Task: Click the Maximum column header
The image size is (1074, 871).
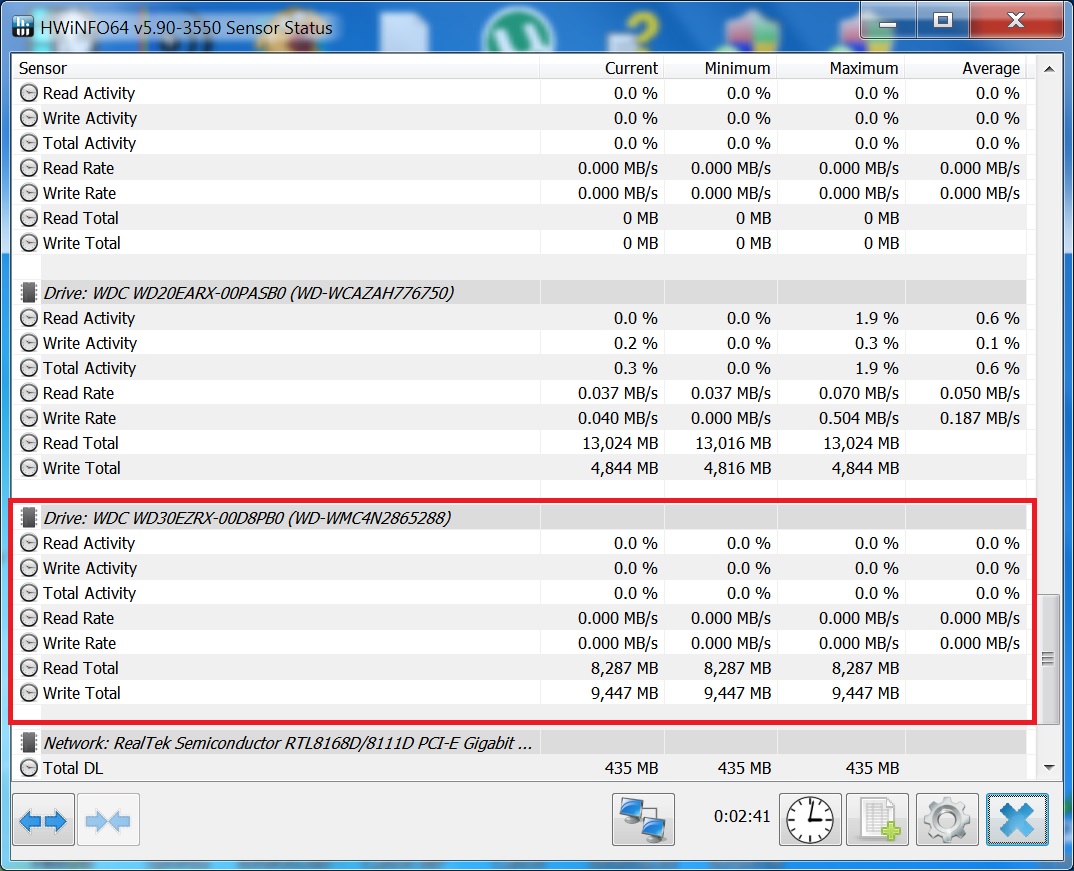Action: (x=840, y=68)
